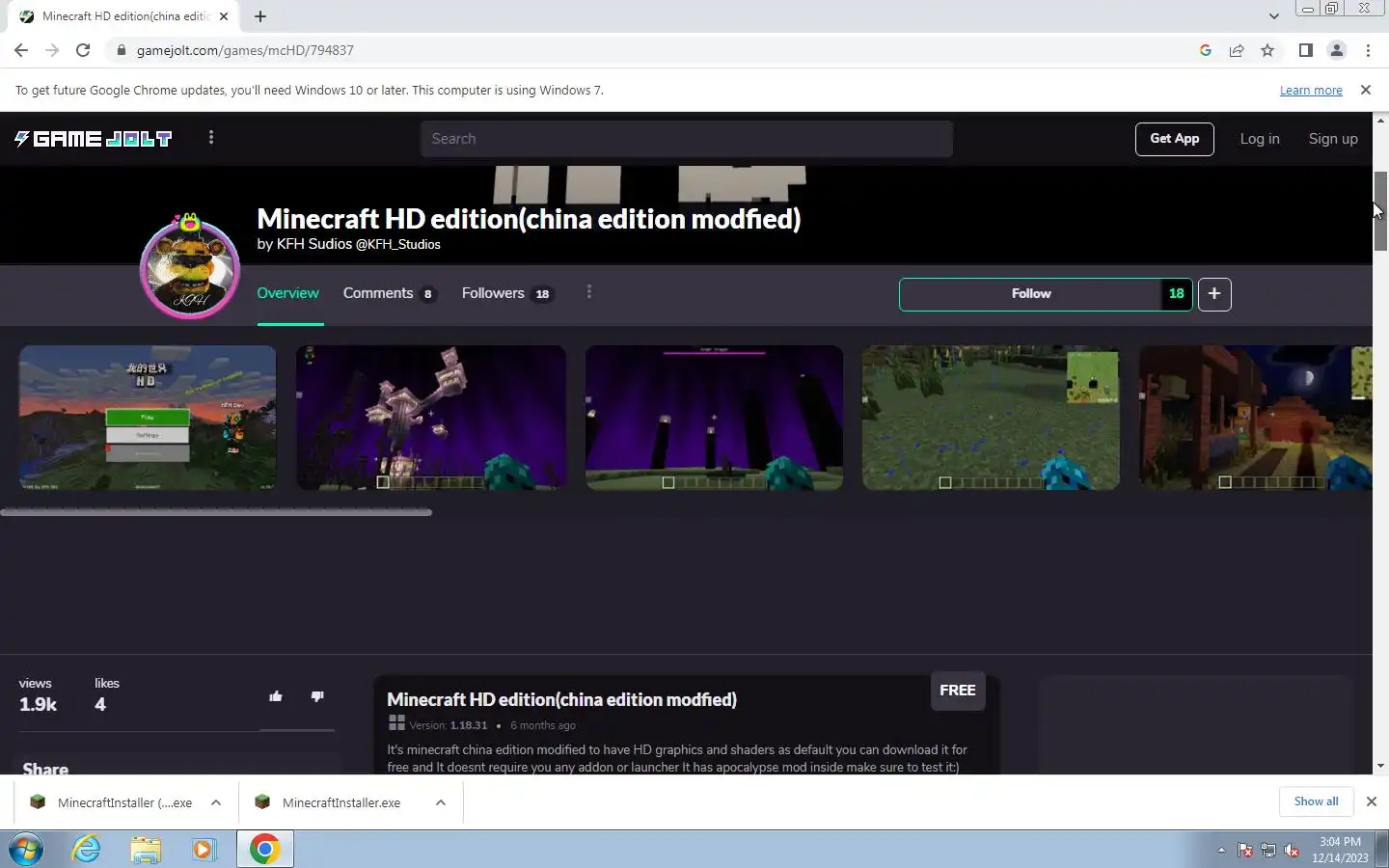Open the Chrome profile avatar
Image resolution: width=1389 pixels, height=868 pixels.
tap(1337, 50)
